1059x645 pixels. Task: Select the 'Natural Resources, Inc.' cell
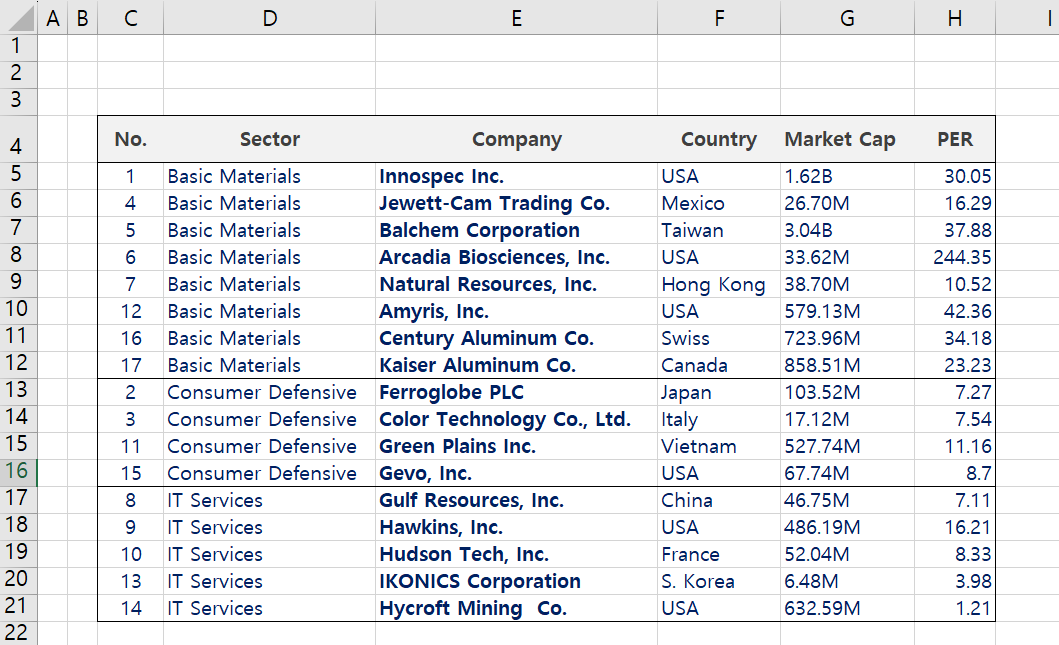click(x=516, y=284)
